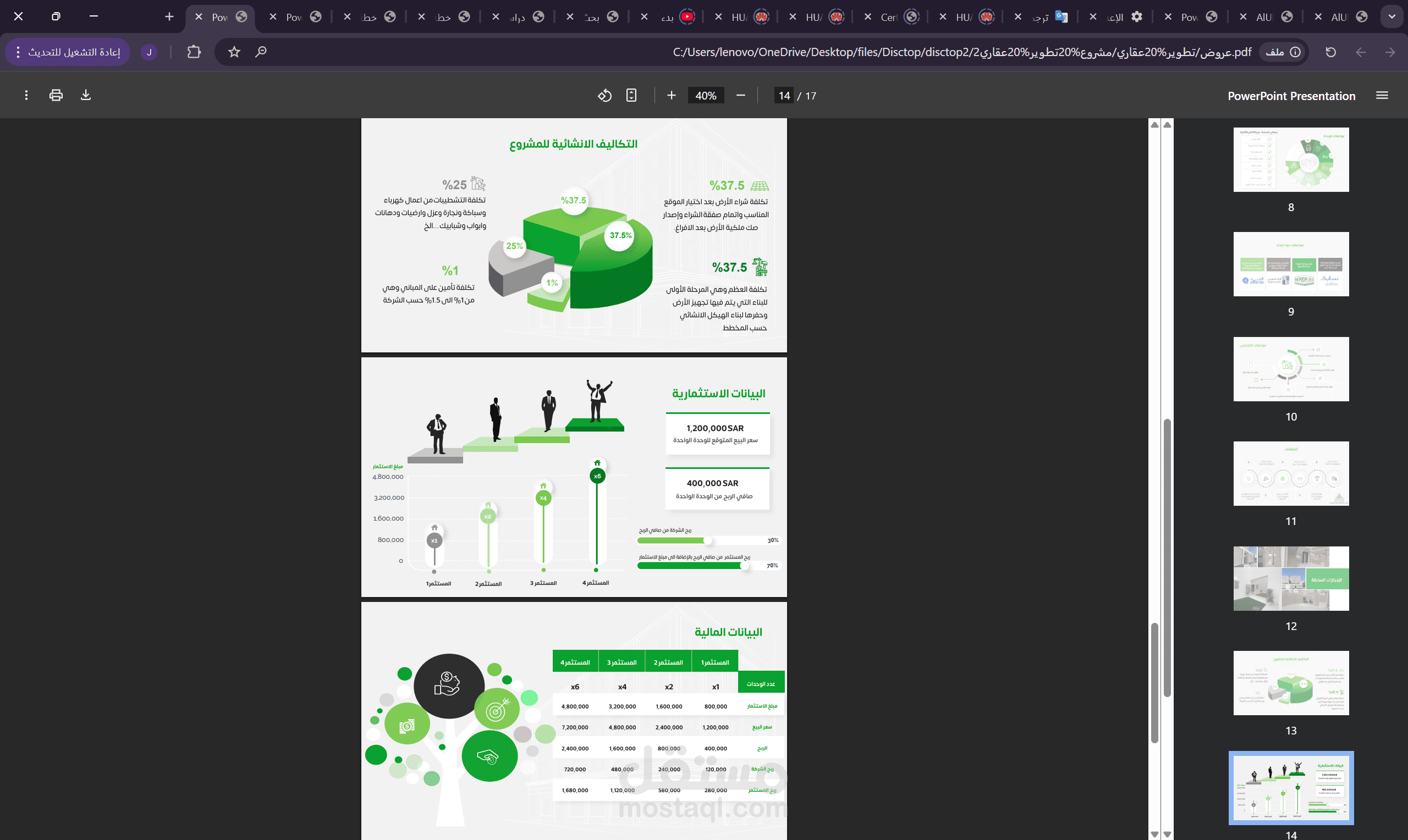Open the browser extensions puzzle icon
This screenshot has height=840, width=1408.
(194, 52)
